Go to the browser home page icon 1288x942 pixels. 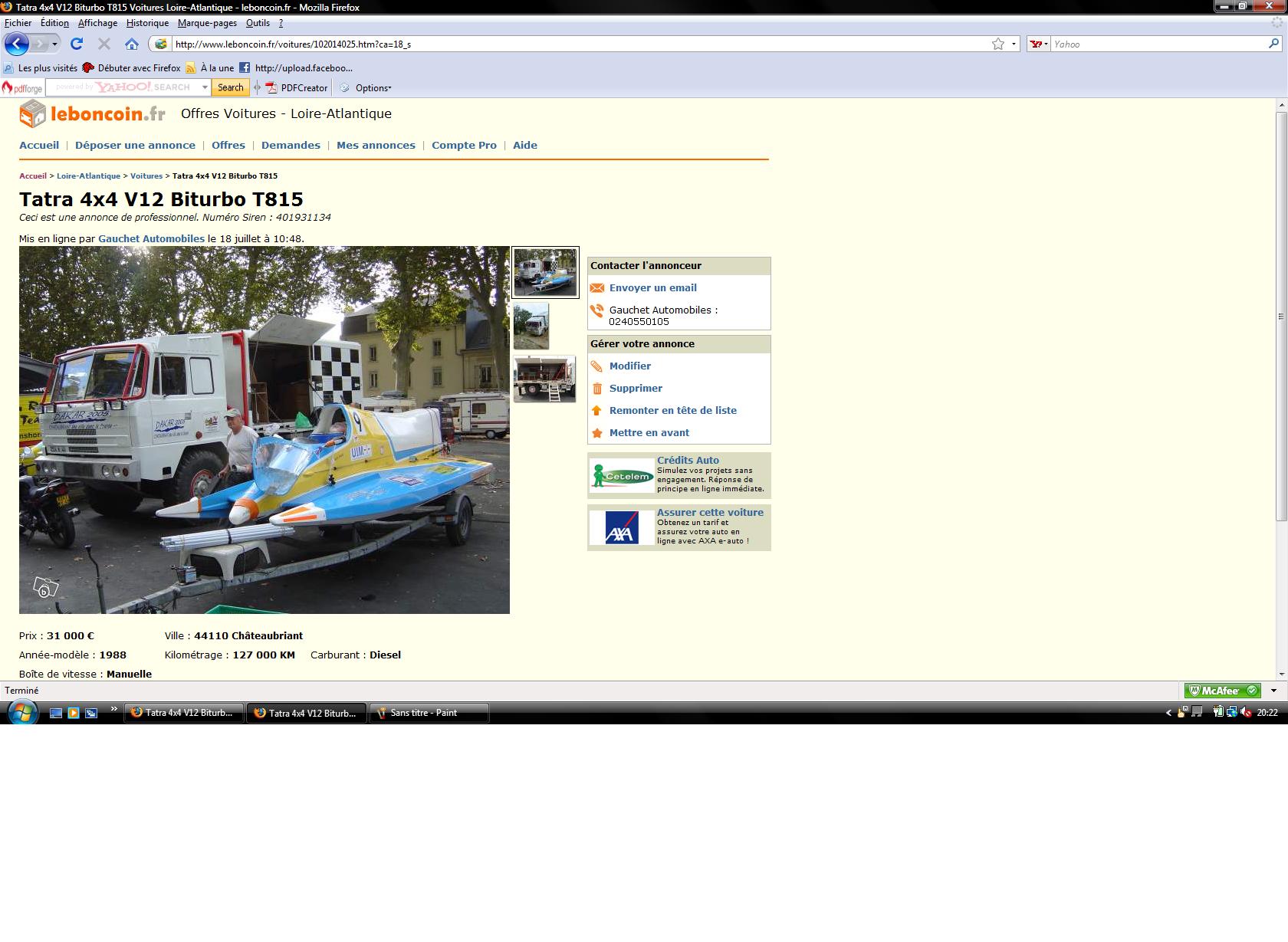coord(132,44)
